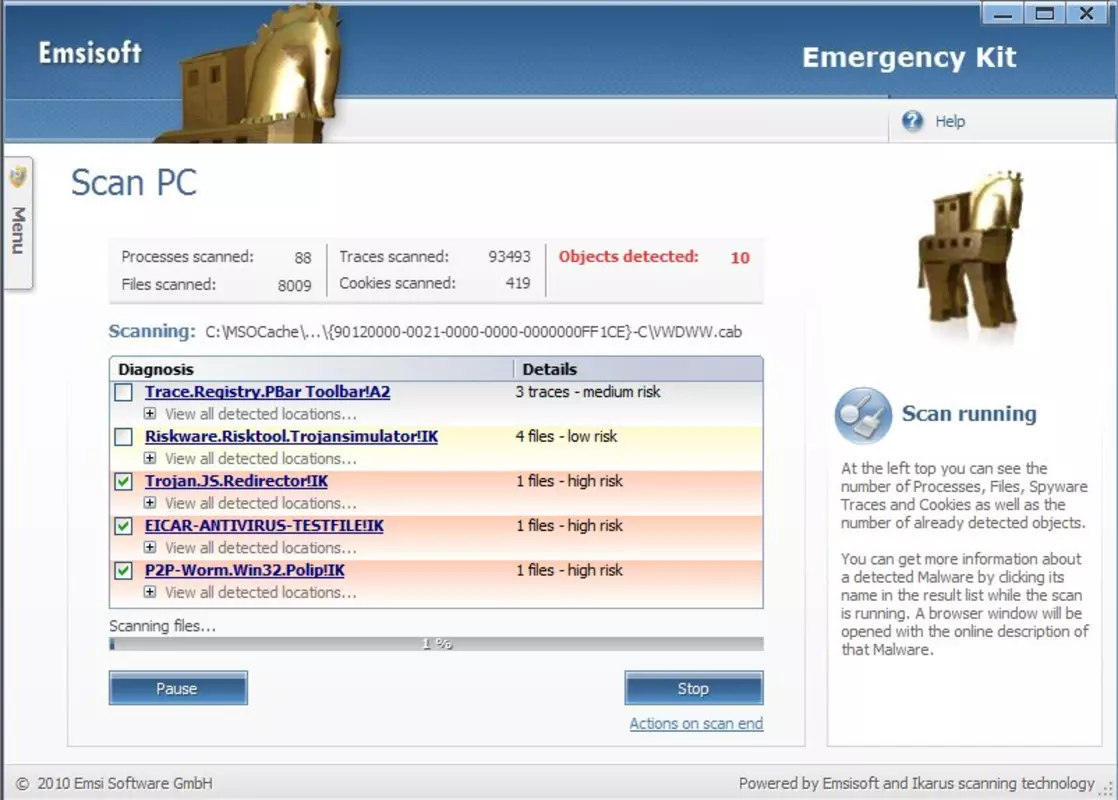Click the Cookies scanned value 419
This screenshot has width=1118, height=800.
click(518, 283)
